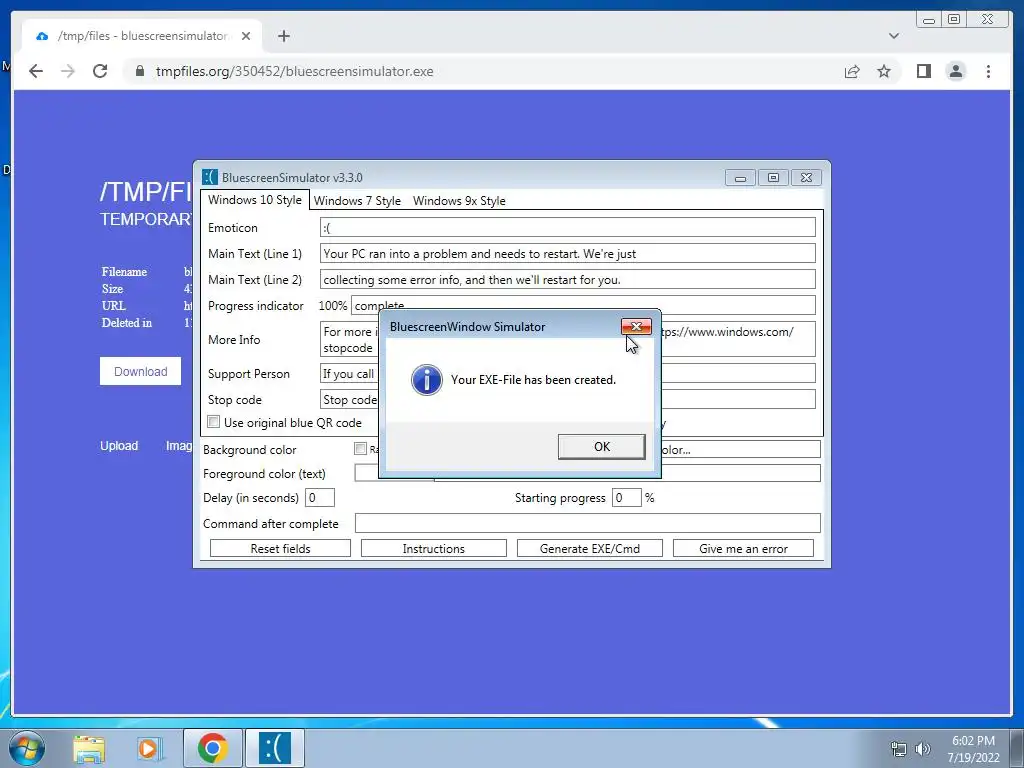Click OK in the EXE-File created dialog
The height and width of the screenshot is (768, 1024).
tap(601, 447)
